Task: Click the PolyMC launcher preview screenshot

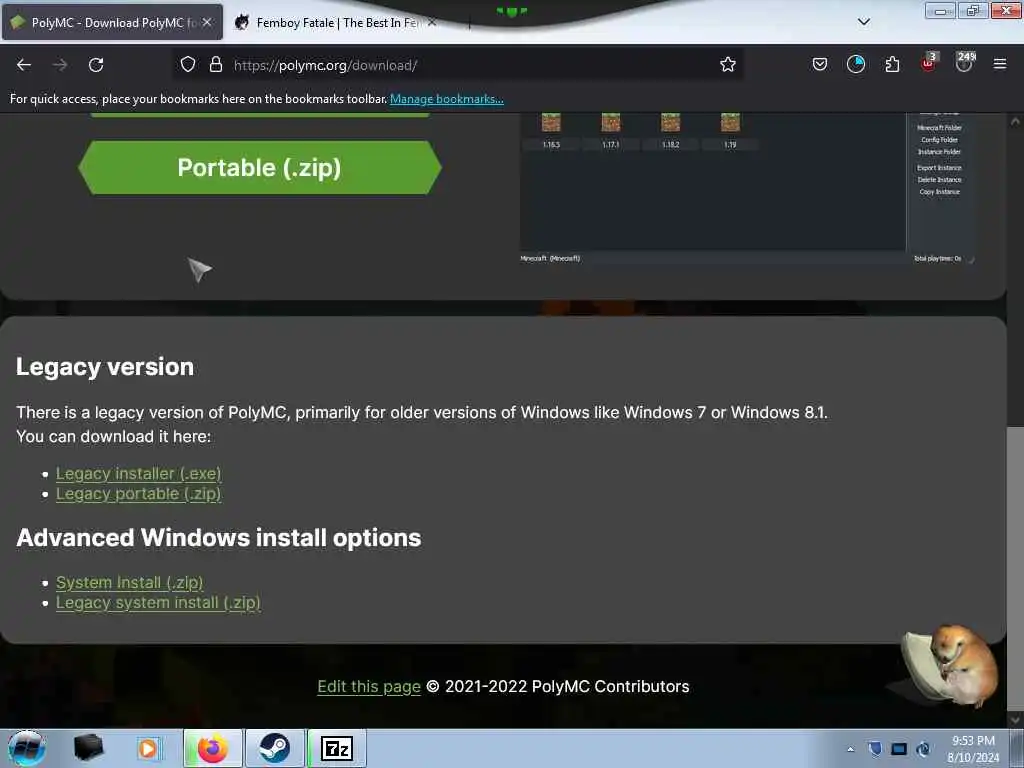Action: click(x=748, y=188)
